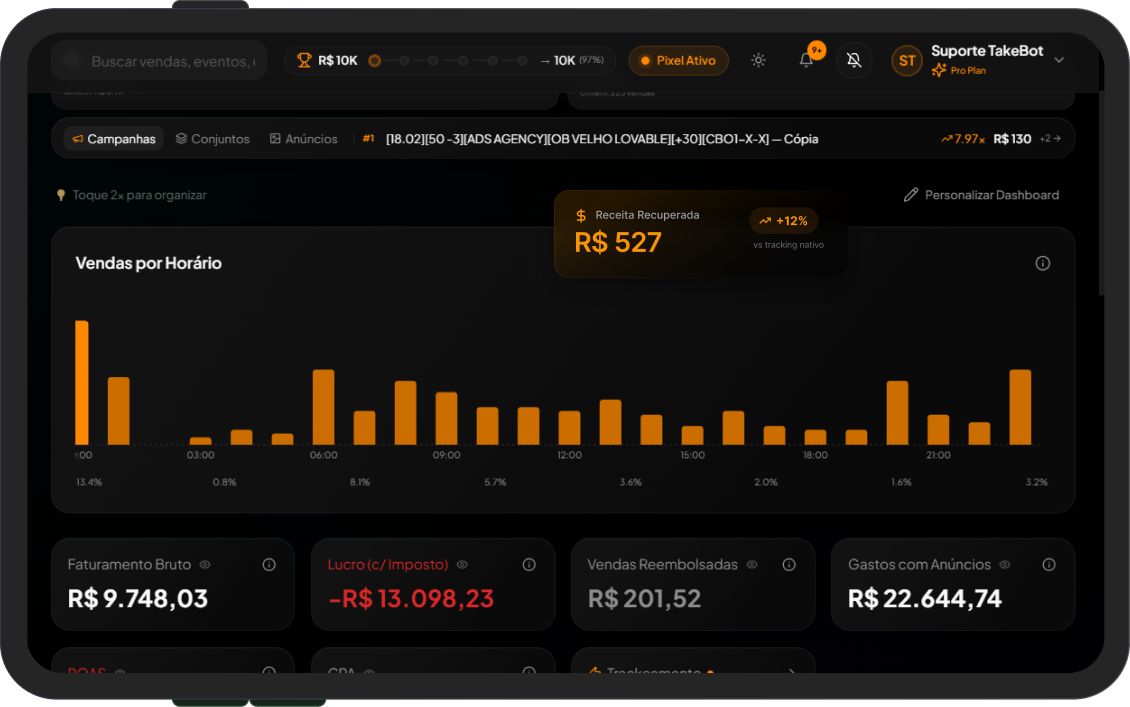Image resolution: width=1130 pixels, height=707 pixels.
Task: Open notifications bell with 9+ badge
Action: [806, 60]
